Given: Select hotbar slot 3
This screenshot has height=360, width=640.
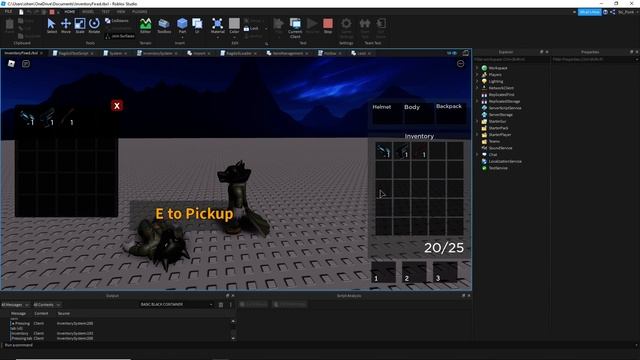Looking at the screenshot, I should [445, 272].
